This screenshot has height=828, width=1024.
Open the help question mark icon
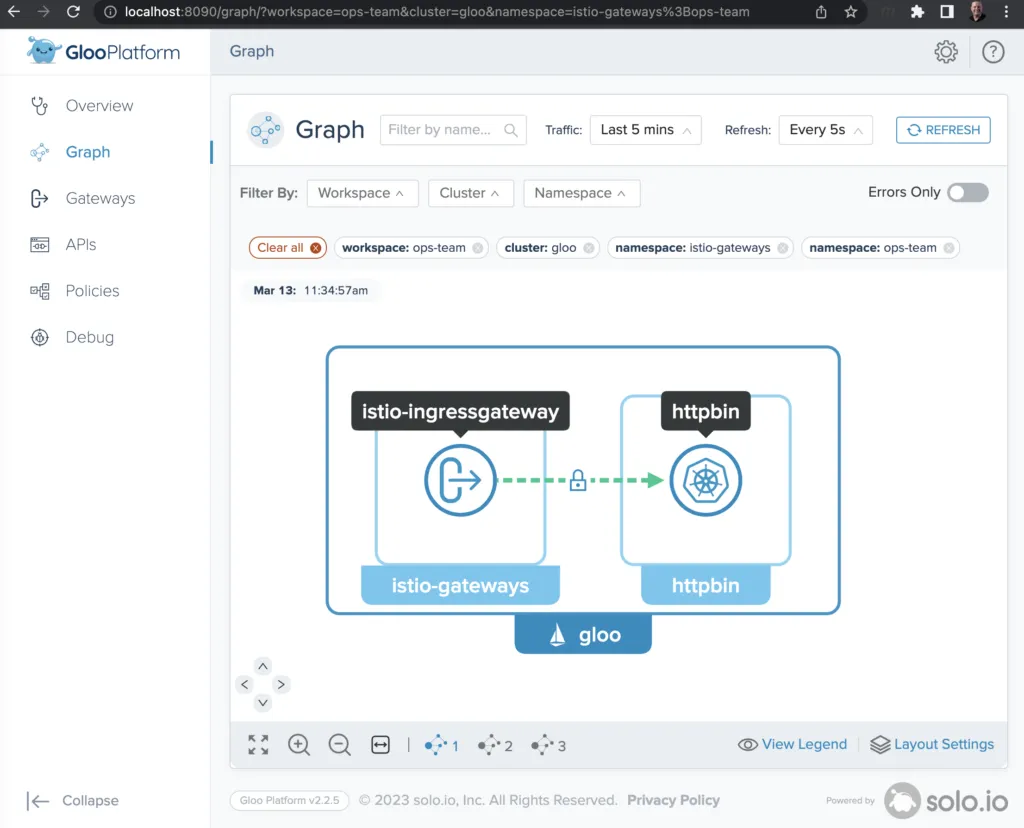(993, 52)
